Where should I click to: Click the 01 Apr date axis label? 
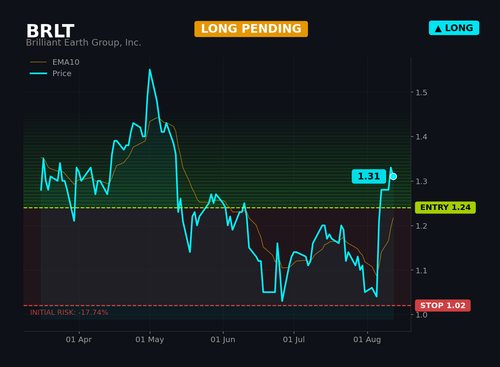79,340
